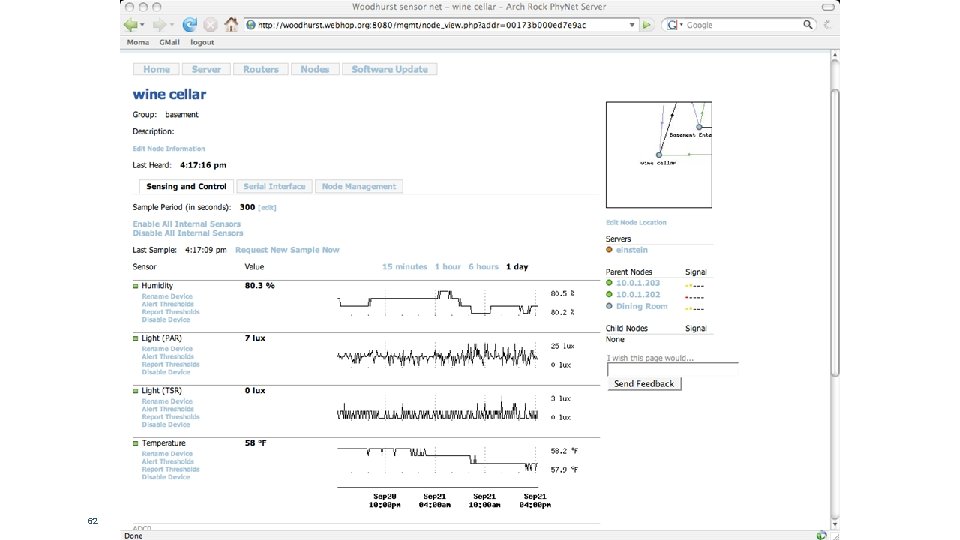The width and height of the screenshot is (960, 540).
Task: Open the Routers tab
Action: (x=261, y=69)
